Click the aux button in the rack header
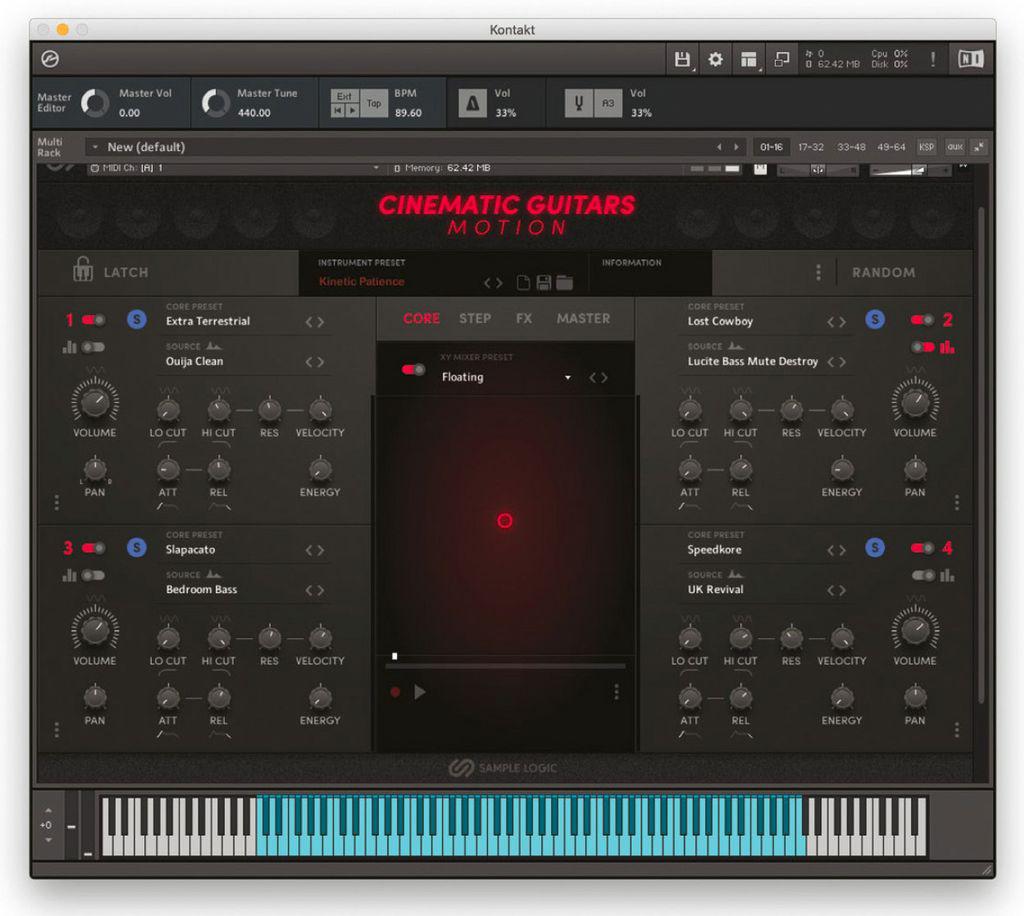Image resolution: width=1024 pixels, height=916 pixels. [955, 147]
